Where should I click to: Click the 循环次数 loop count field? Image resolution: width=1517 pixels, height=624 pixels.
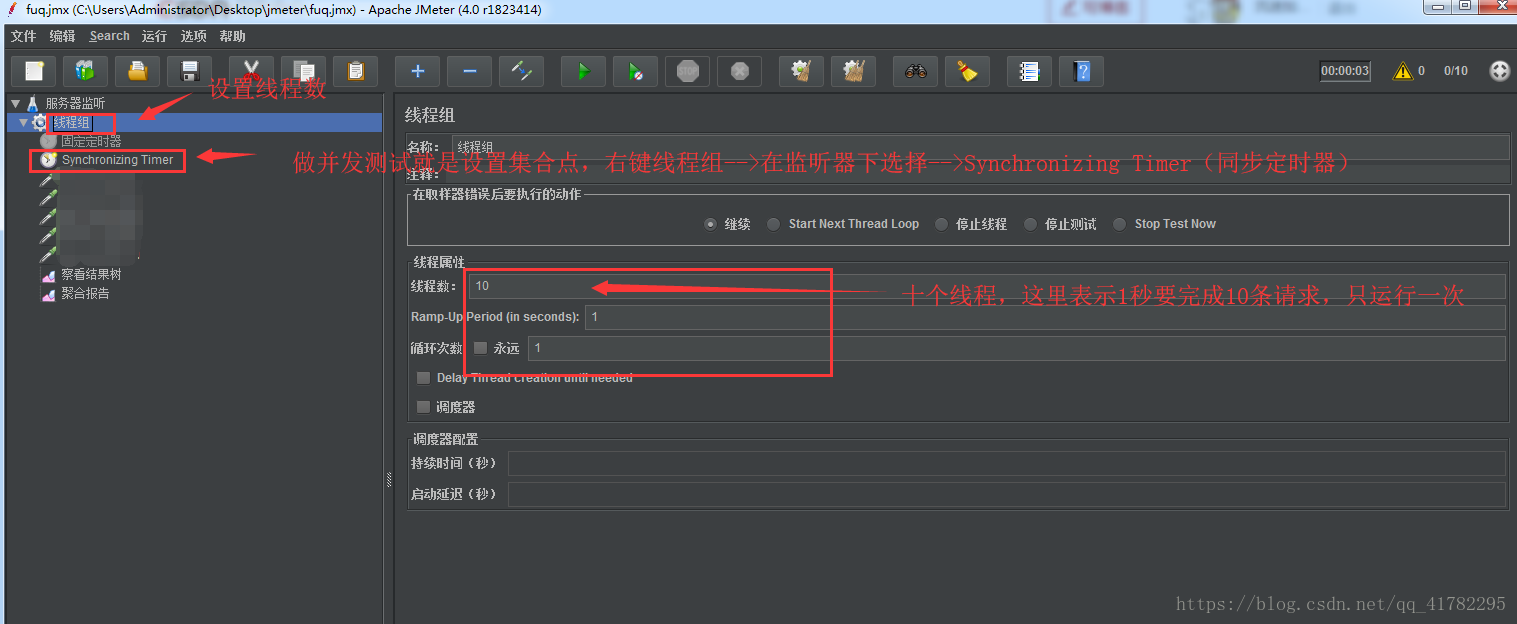point(1017,348)
